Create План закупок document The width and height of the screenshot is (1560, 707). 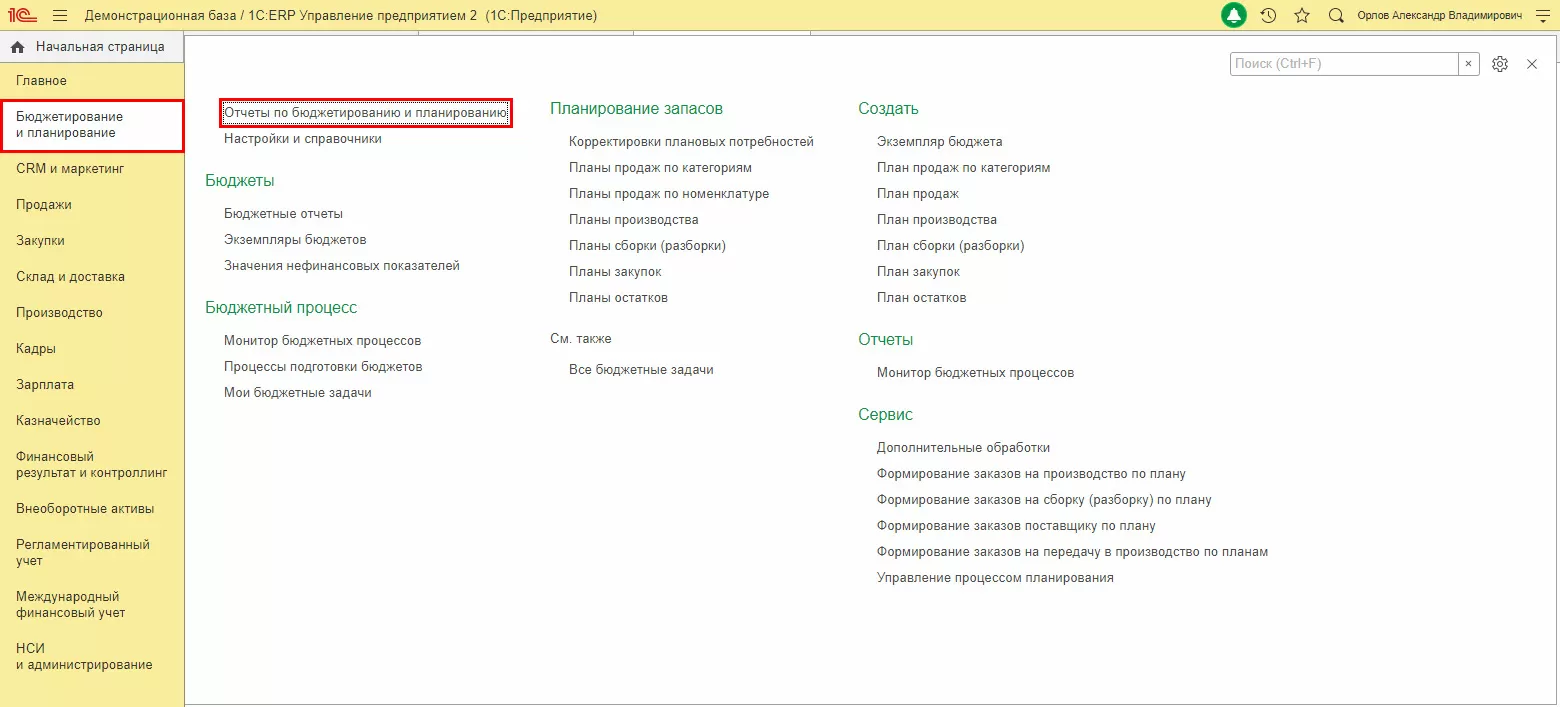[918, 272]
